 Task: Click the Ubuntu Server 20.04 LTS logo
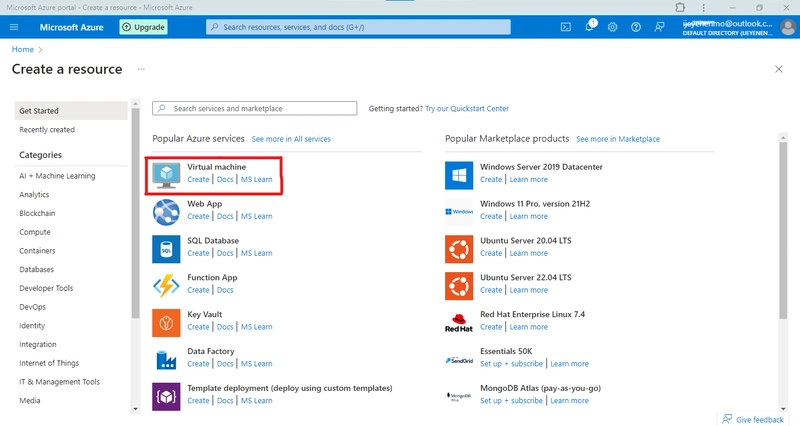tap(459, 249)
